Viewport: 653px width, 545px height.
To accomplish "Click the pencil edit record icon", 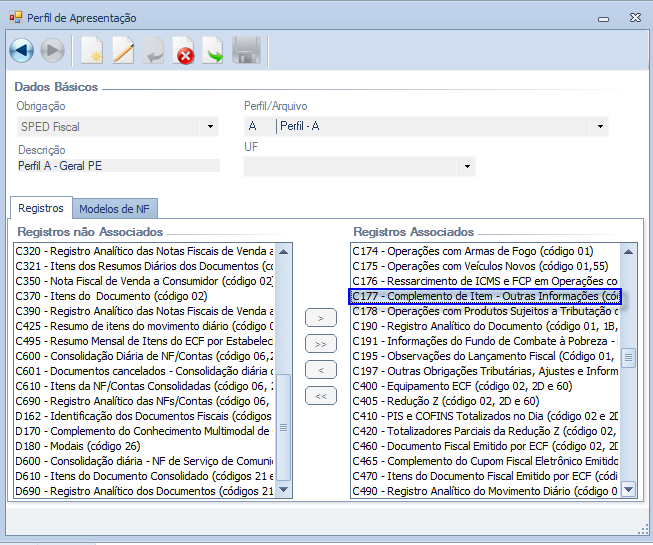I will [x=122, y=50].
